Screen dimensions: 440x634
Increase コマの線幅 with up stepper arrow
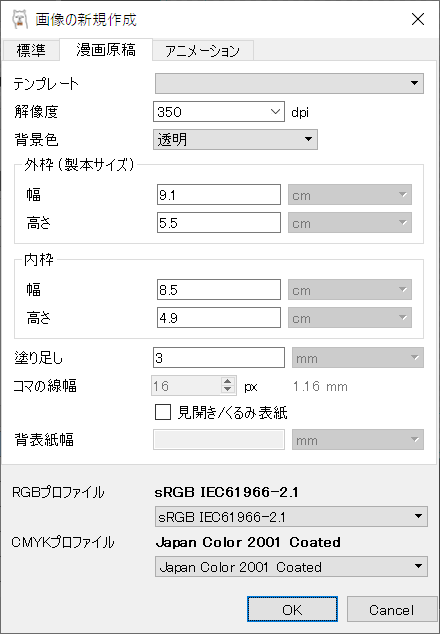point(228,382)
